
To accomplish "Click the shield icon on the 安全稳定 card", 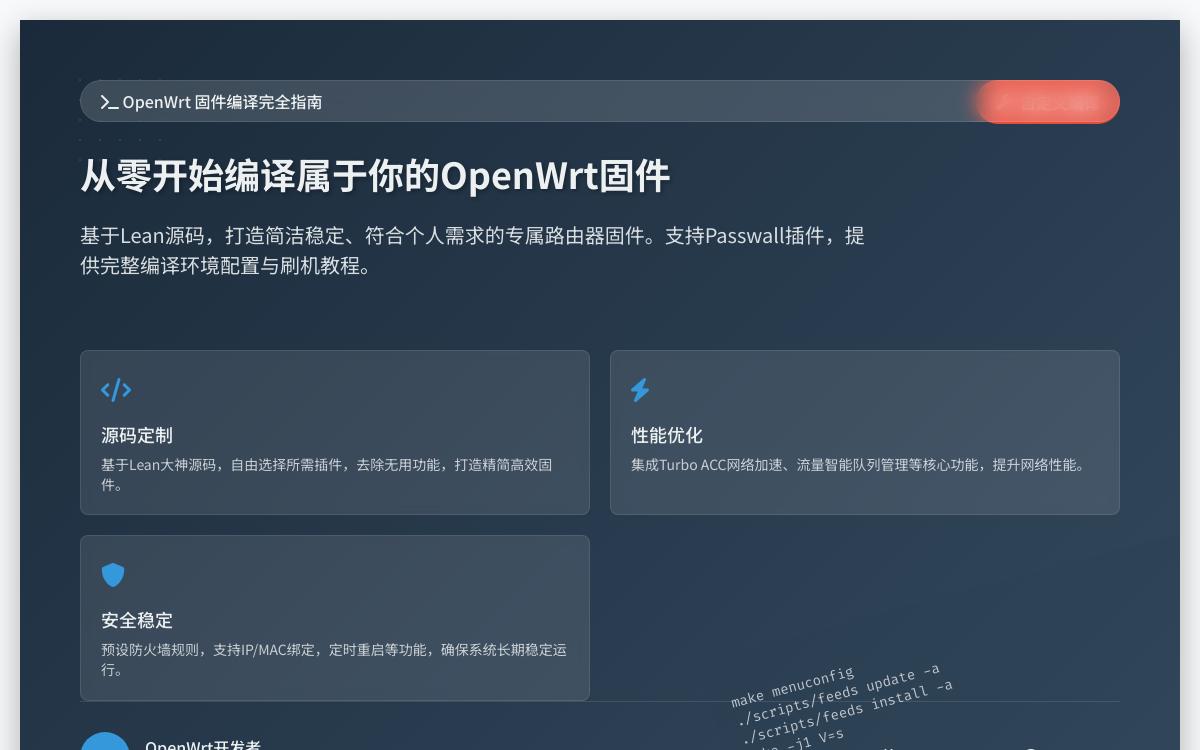I will tap(112, 574).
